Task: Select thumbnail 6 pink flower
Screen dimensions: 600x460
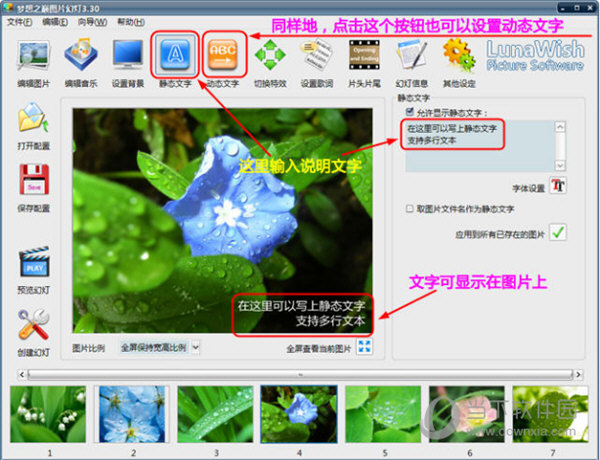Action: 466,414
